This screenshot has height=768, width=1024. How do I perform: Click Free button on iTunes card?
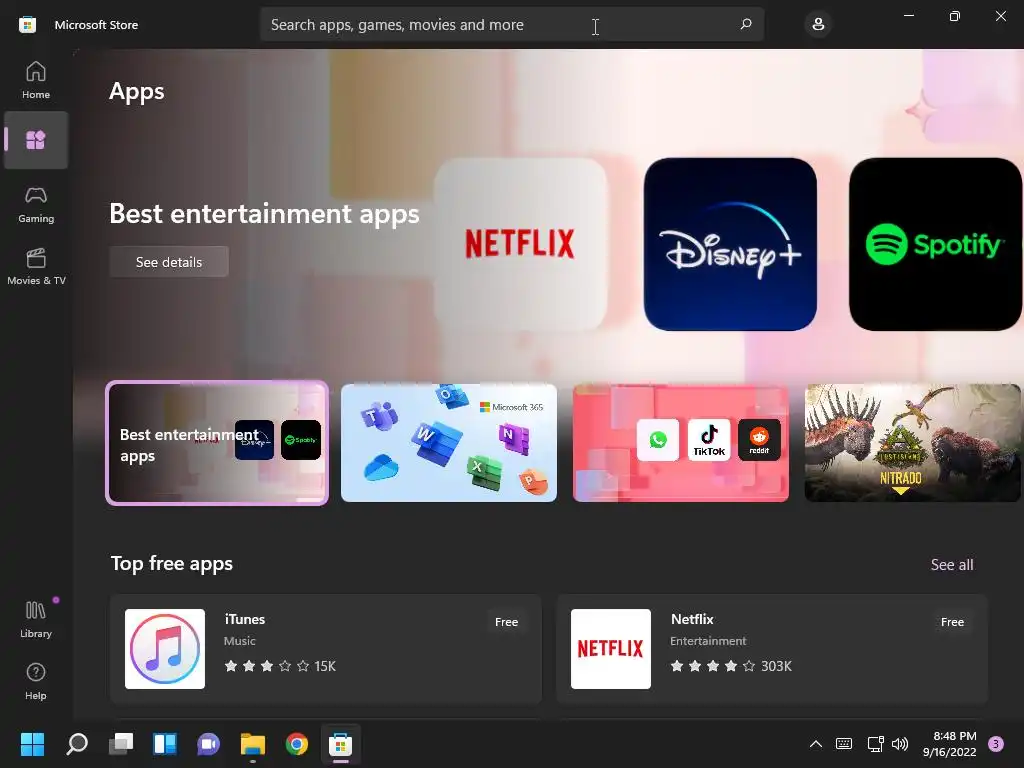pos(506,622)
